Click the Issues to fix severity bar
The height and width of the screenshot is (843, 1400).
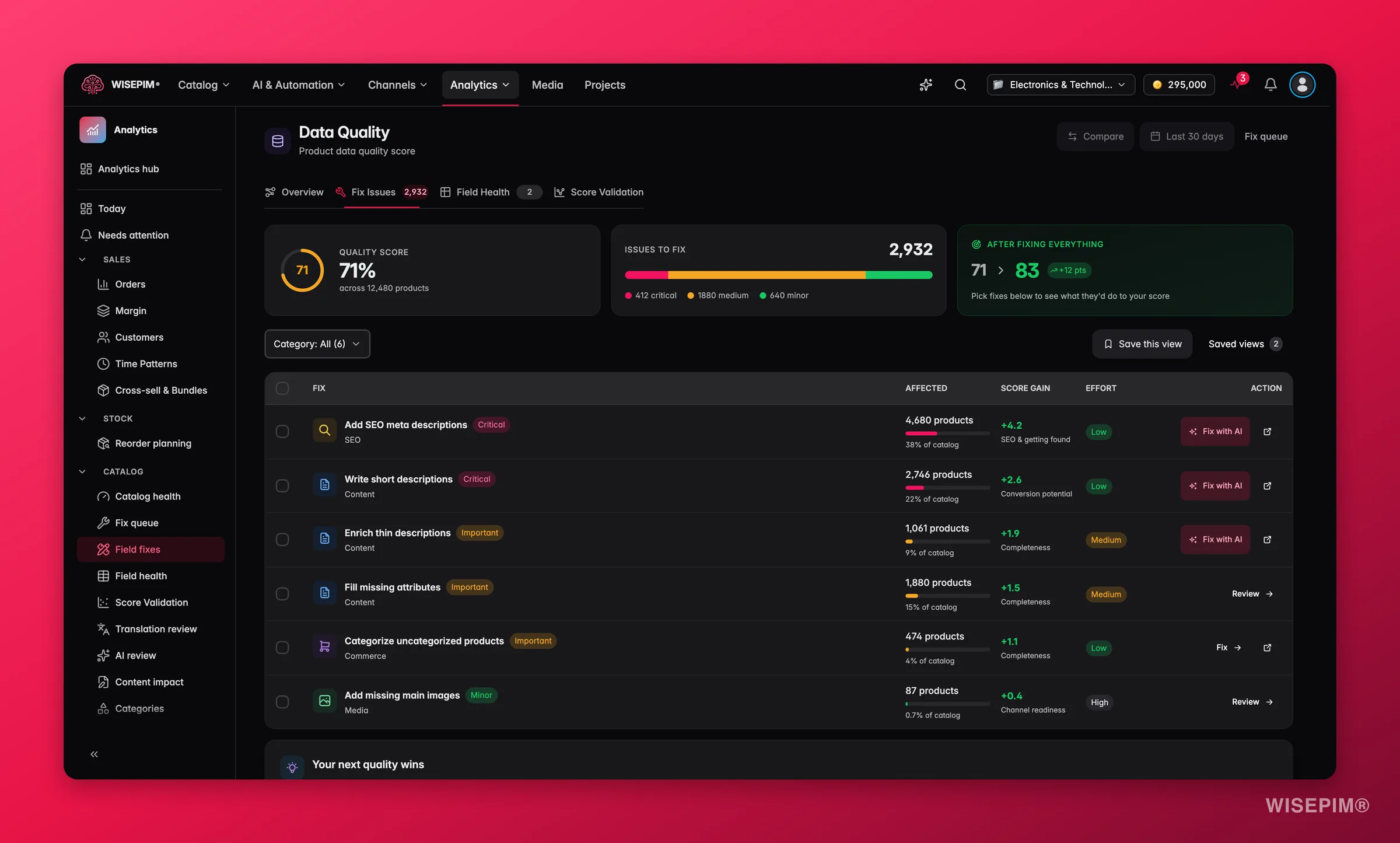click(x=778, y=275)
